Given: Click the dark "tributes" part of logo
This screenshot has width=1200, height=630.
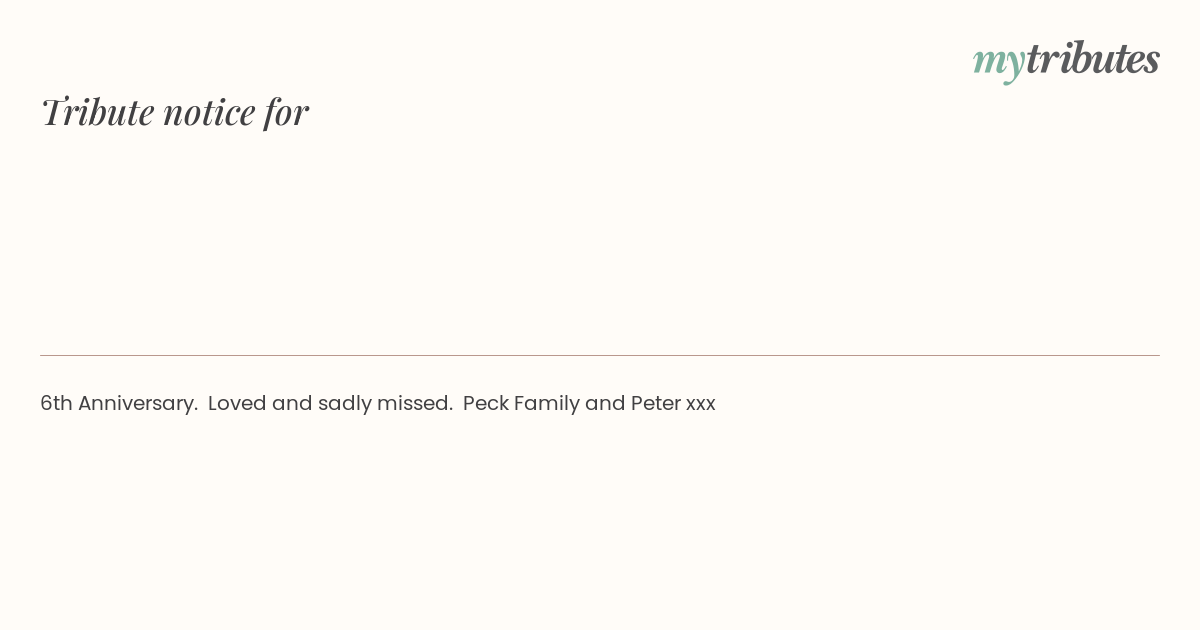Looking at the screenshot, I should point(1093,58).
